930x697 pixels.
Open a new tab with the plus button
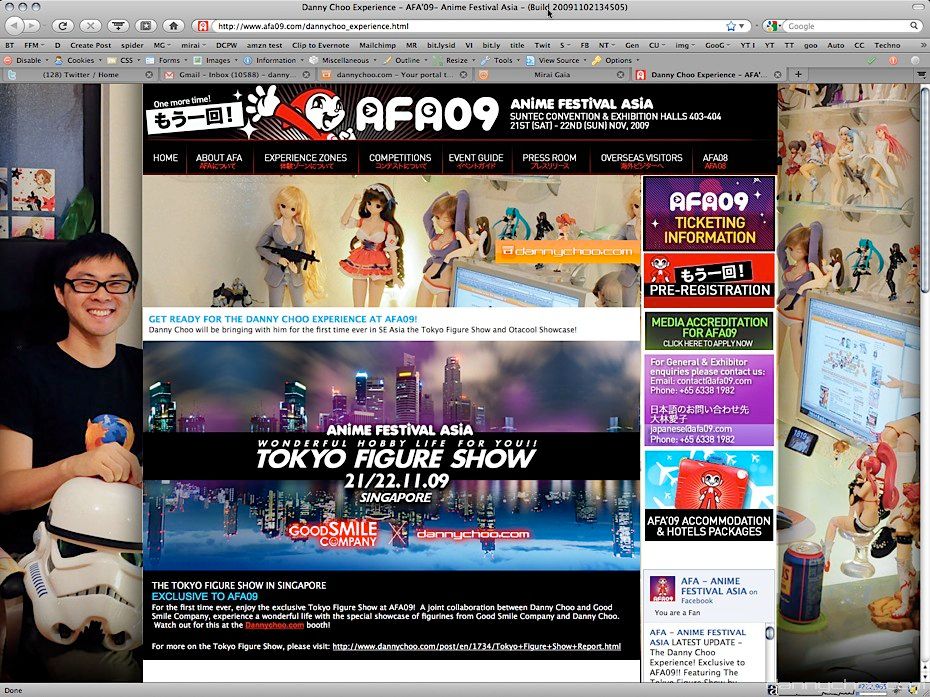798,74
